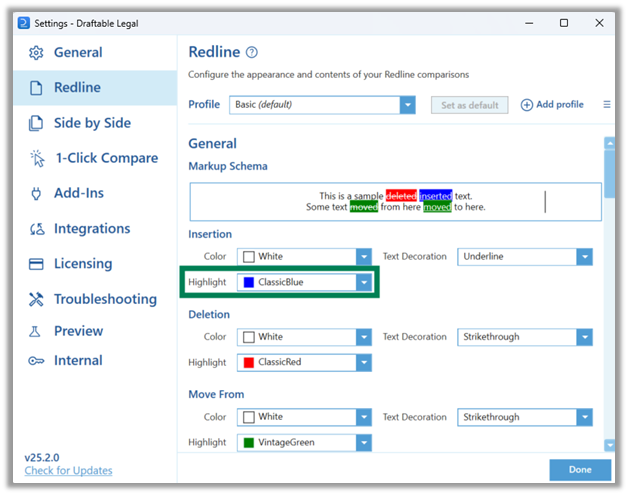Open the Internal section
Screen dimensions: 628x495
(95, 361)
